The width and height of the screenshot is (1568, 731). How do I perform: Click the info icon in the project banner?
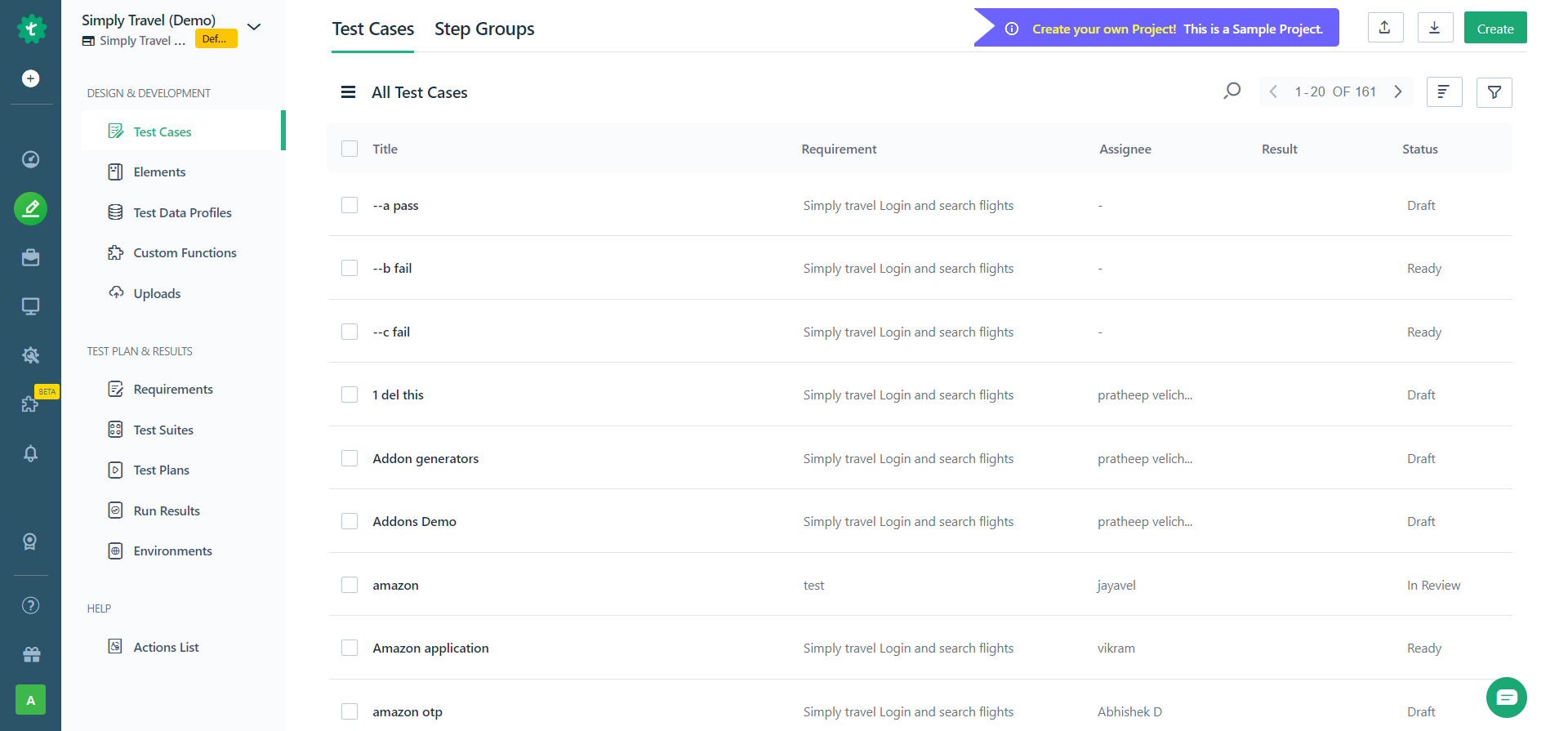1012,29
